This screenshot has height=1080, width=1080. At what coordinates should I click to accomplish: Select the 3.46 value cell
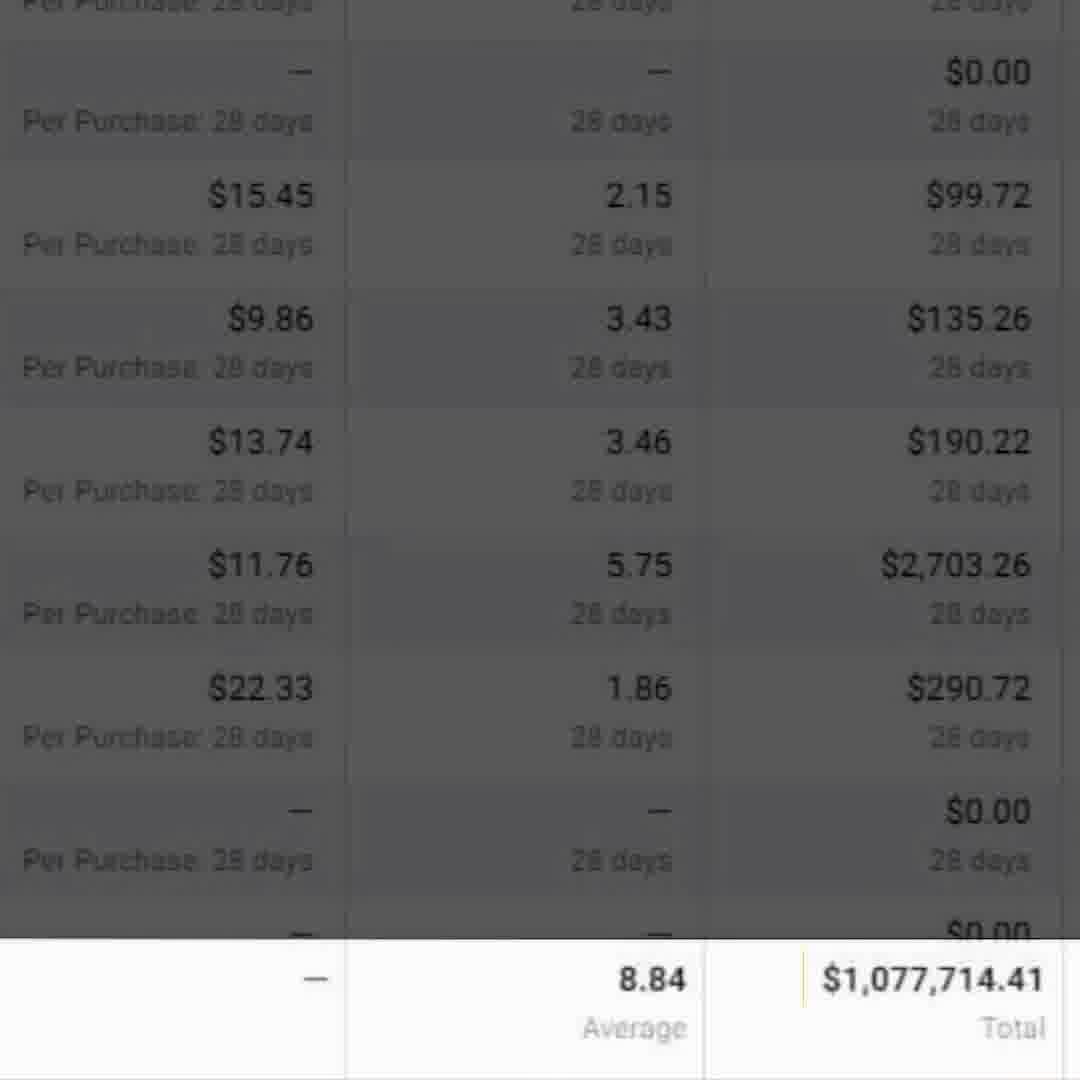point(639,441)
